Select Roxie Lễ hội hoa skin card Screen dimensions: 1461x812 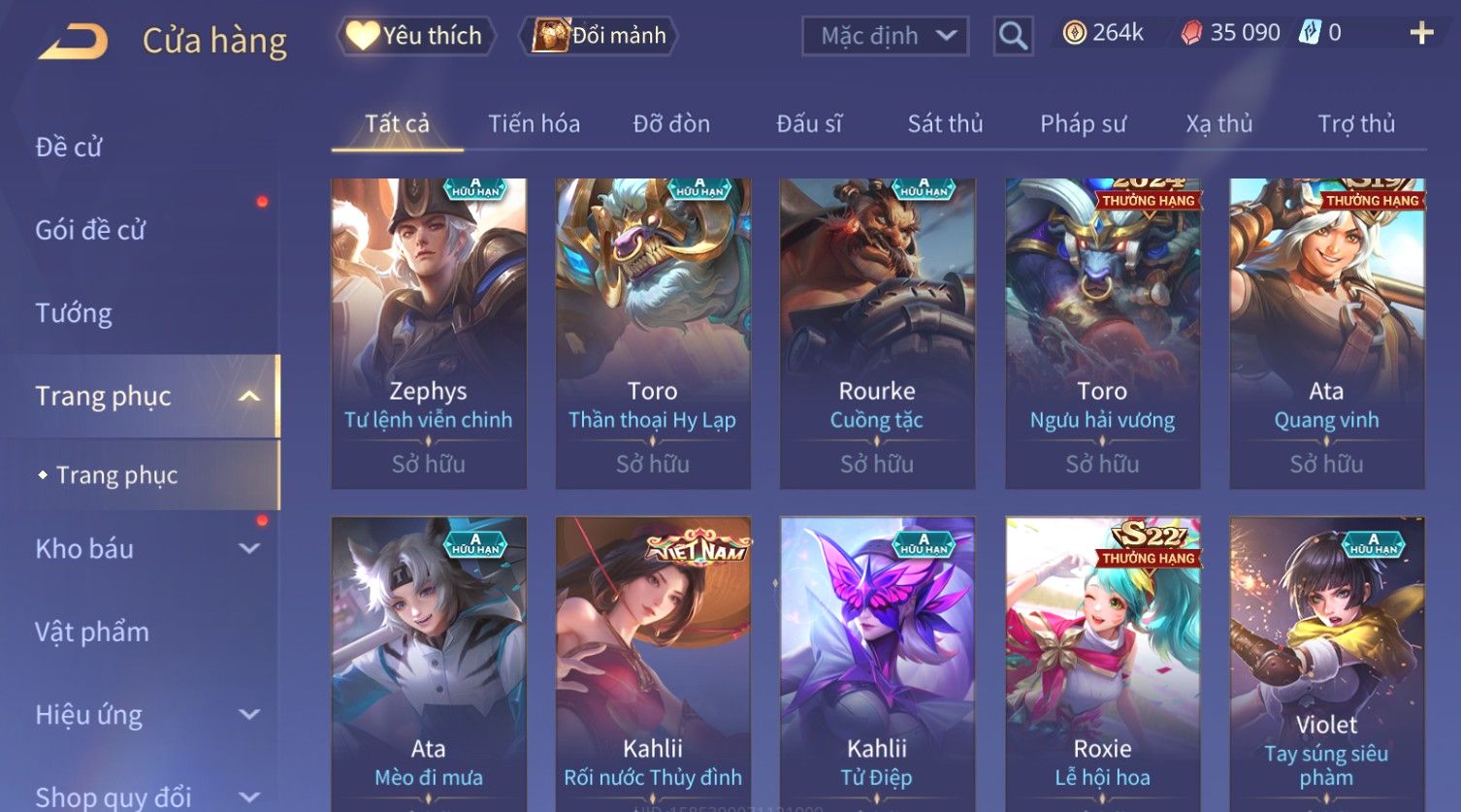pyautogui.click(x=1102, y=664)
